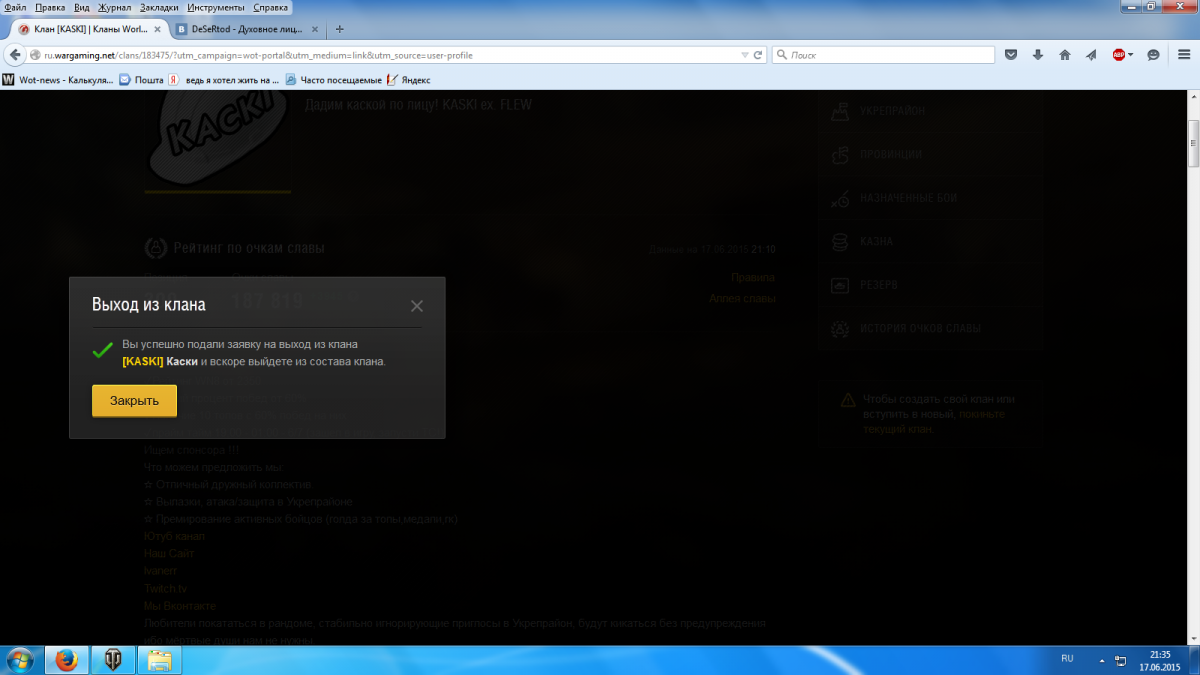This screenshot has width=1200, height=675.
Task: Click the yellow Закрыть button
Action: coord(134,401)
